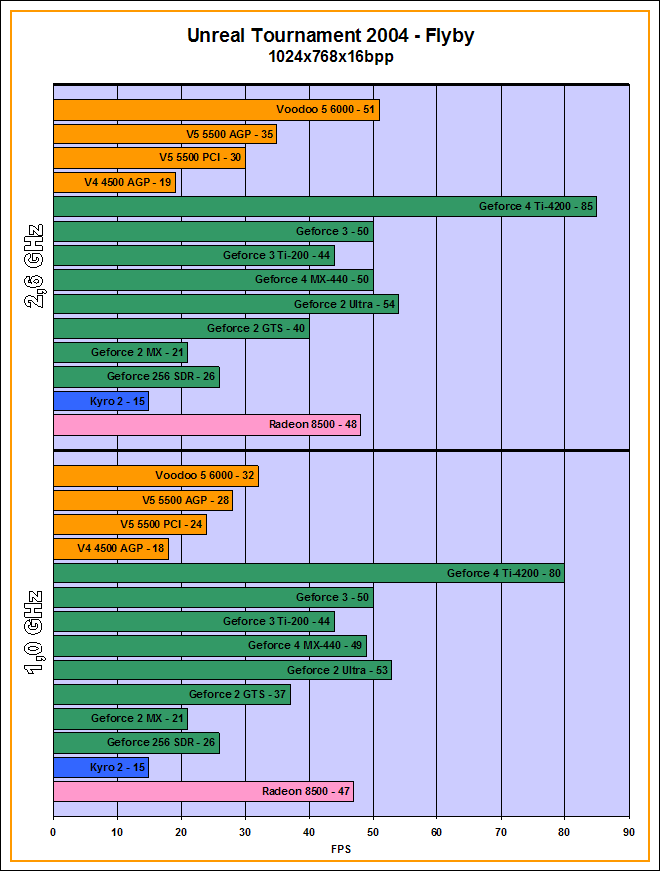The height and width of the screenshot is (871, 660).
Task: Click the Geforce 2 Ultra - 54 bar
Action: (x=225, y=304)
